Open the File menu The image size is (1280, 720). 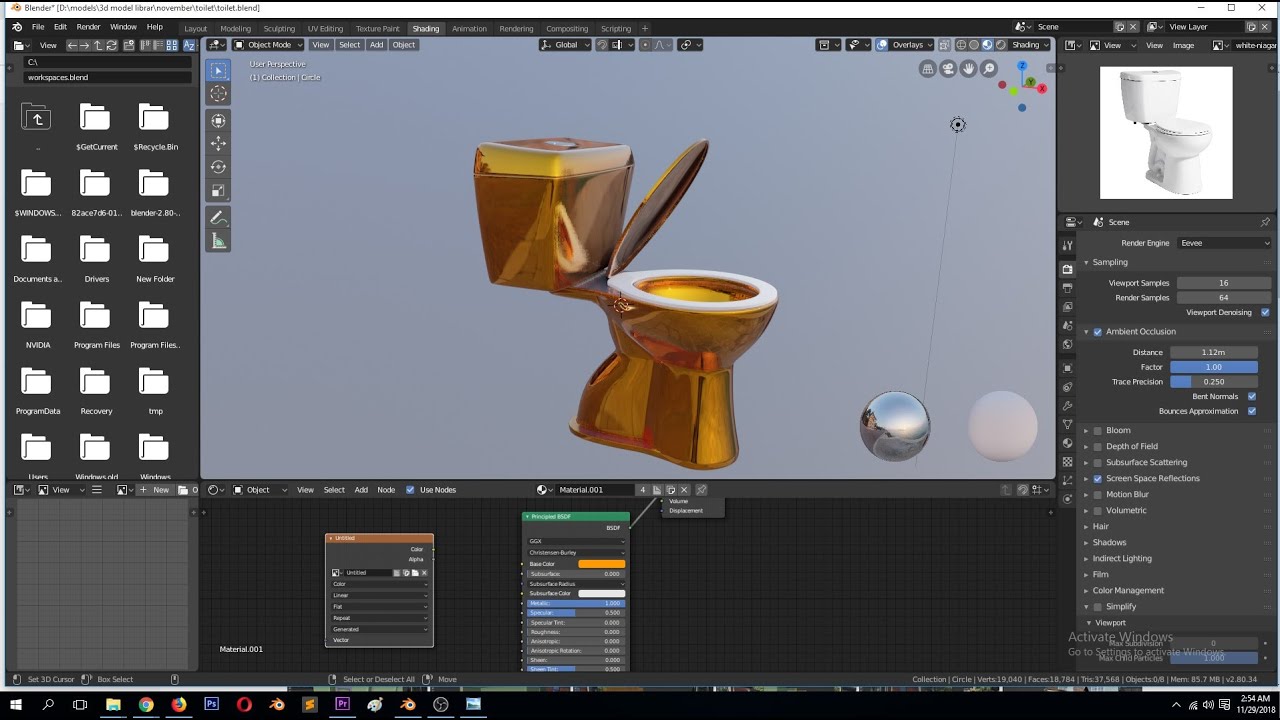point(38,27)
